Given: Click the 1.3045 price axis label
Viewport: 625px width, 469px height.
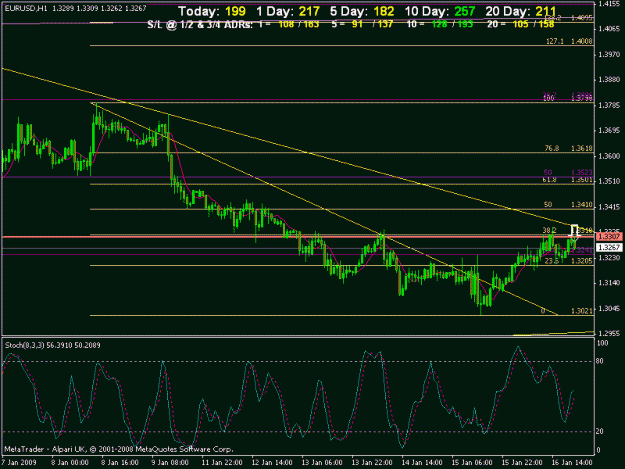Looking at the screenshot, I should (x=609, y=308).
